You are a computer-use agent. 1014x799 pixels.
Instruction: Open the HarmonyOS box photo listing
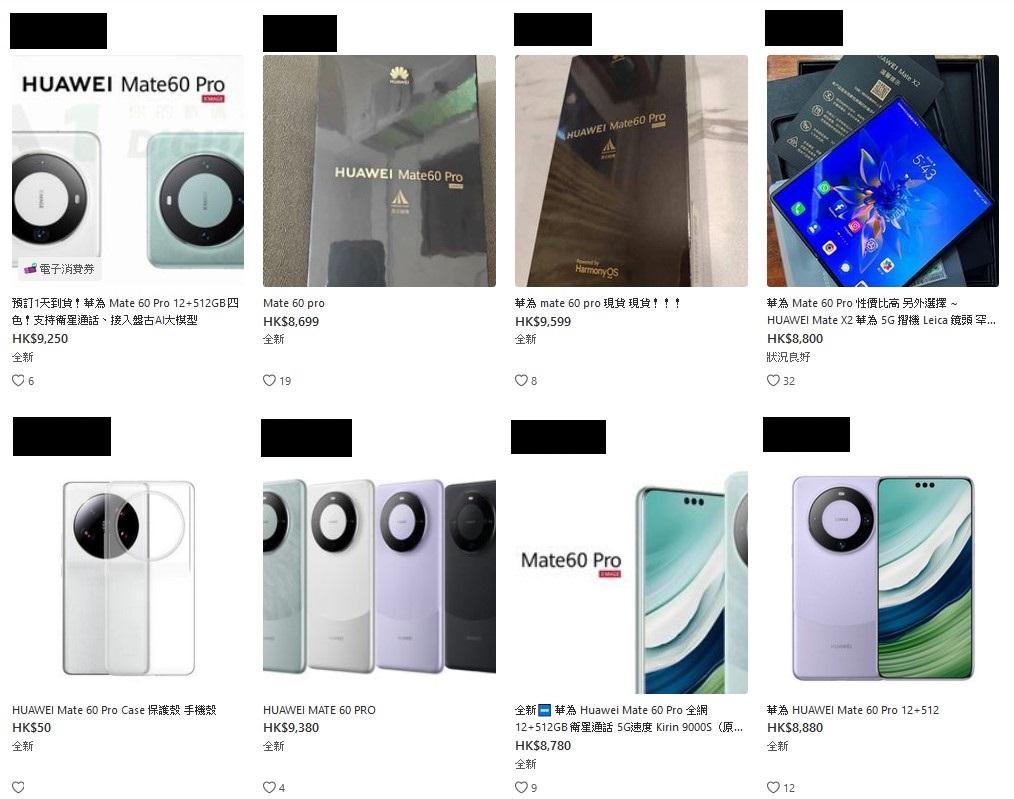[631, 171]
